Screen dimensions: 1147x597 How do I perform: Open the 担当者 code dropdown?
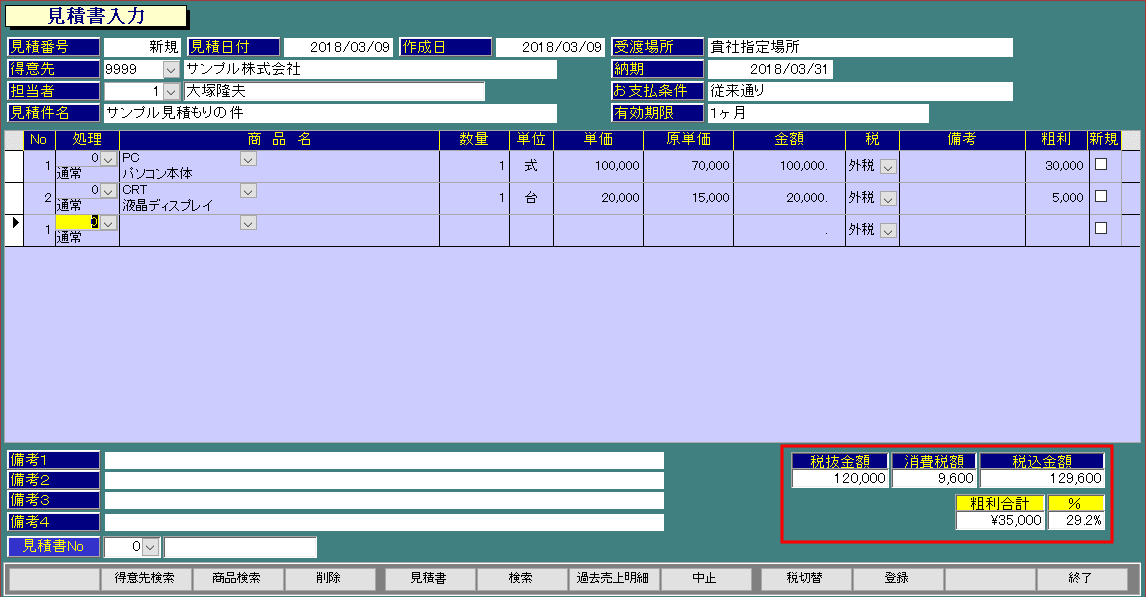(x=170, y=91)
